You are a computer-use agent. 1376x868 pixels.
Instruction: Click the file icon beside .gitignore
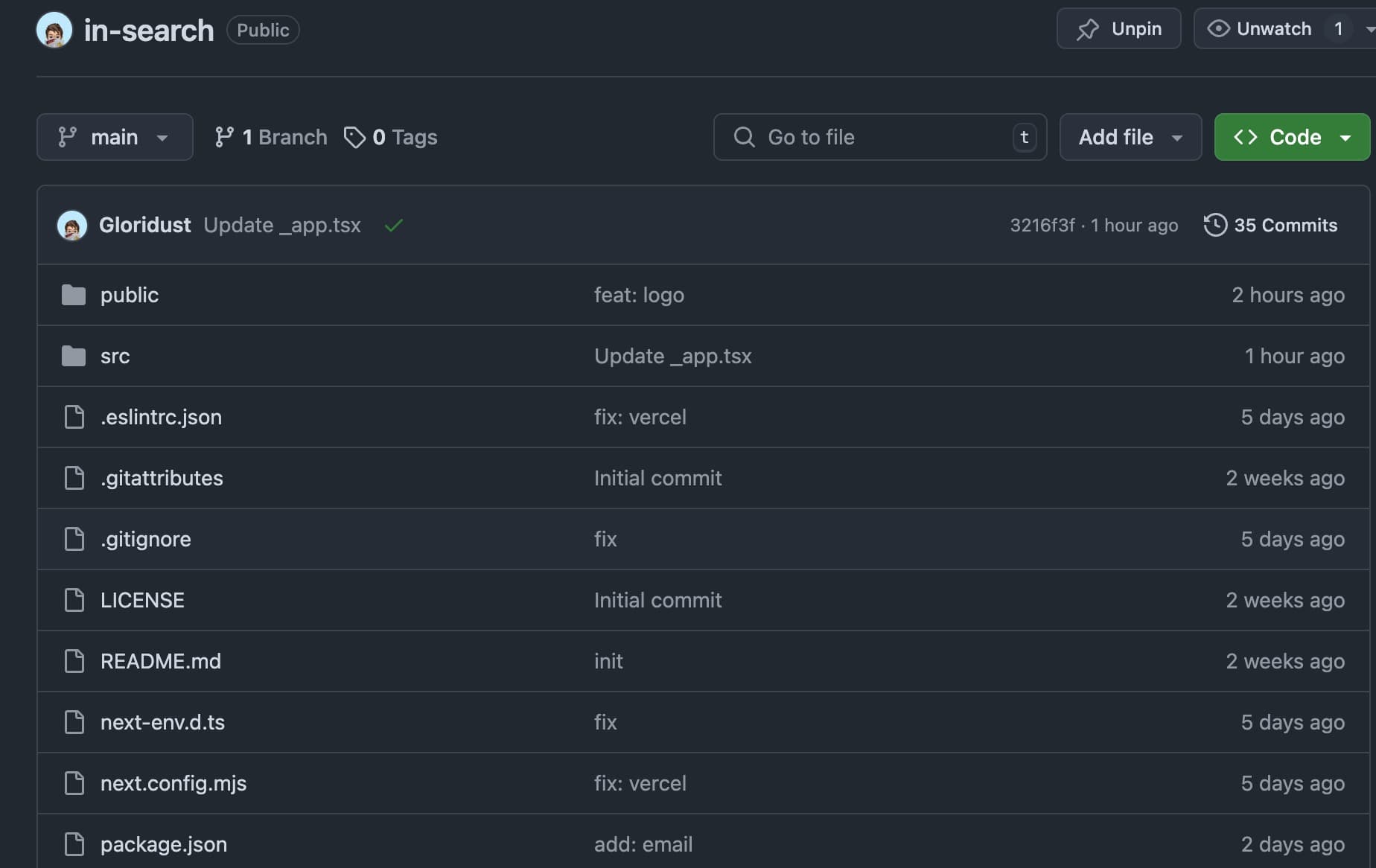click(74, 539)
